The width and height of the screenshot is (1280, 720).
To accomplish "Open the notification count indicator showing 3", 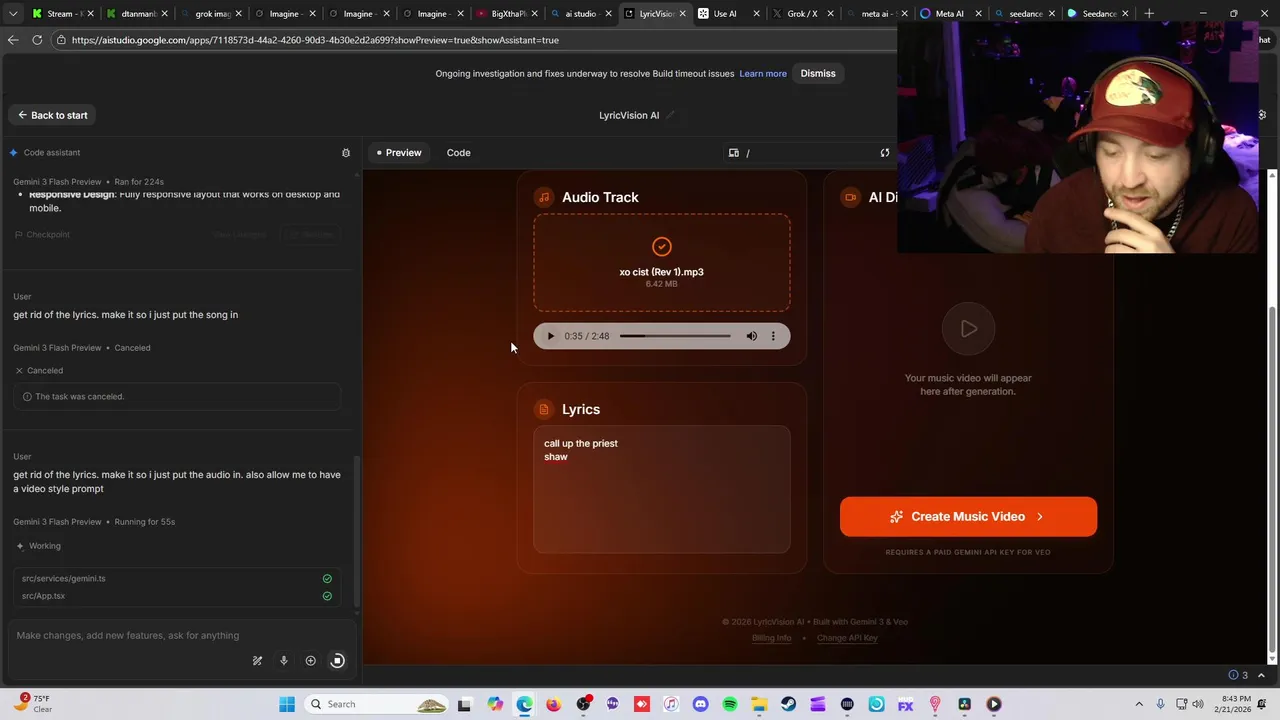I will 1238,675.
